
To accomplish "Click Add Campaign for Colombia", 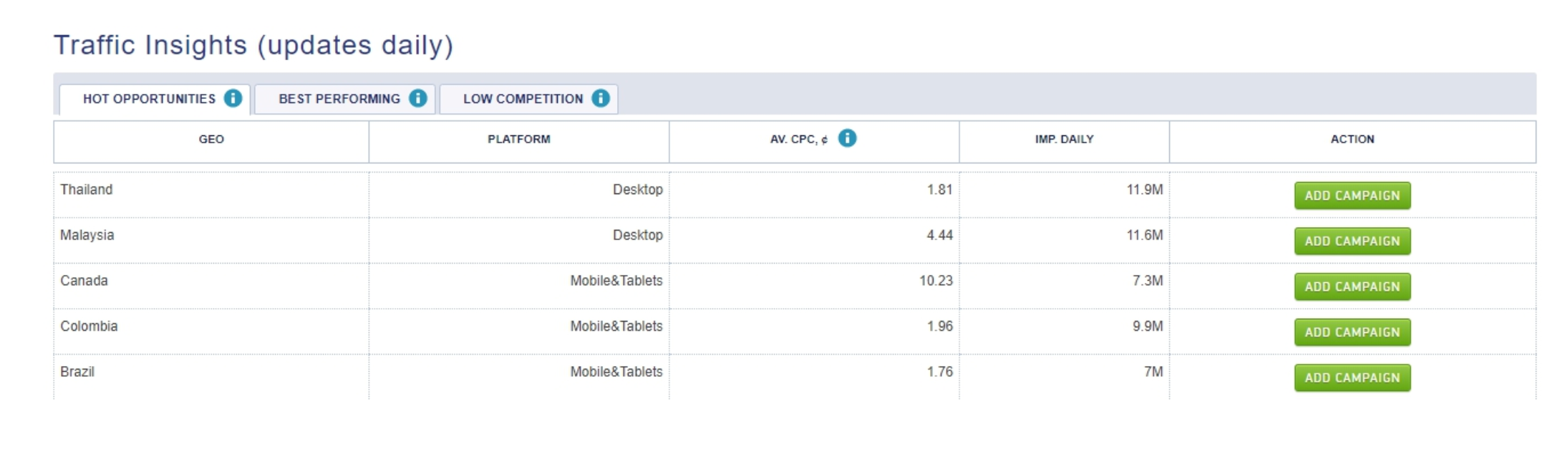I will pyautogui.click(x=1350, y=332).
